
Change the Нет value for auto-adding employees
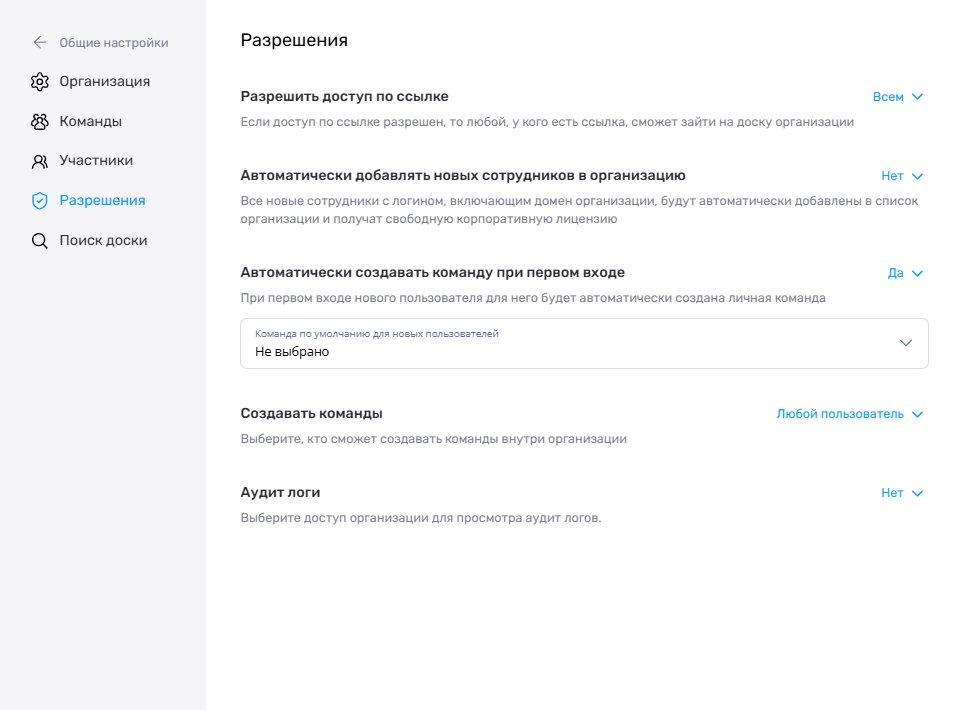(x=902, y=176)
